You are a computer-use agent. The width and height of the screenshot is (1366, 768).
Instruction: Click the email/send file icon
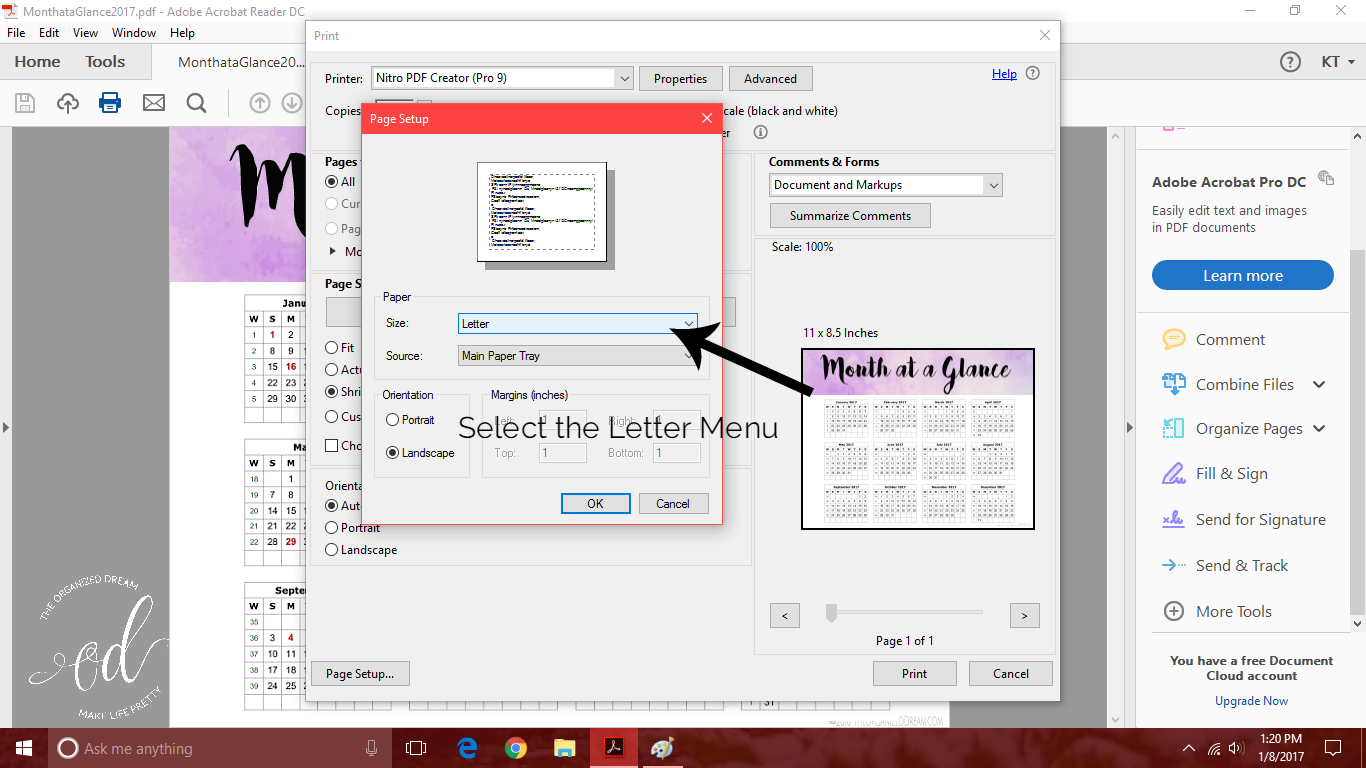(153, 103)
